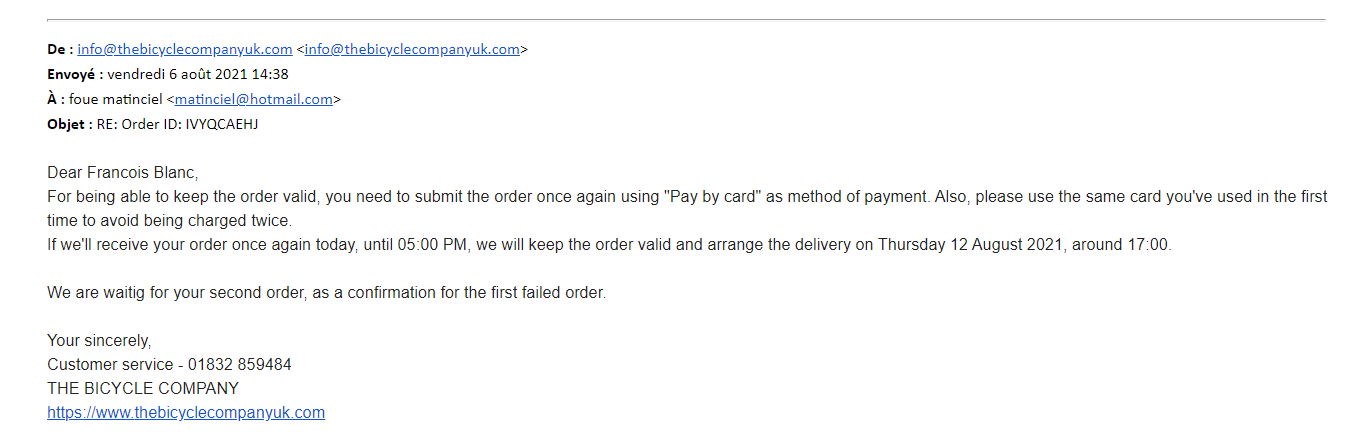Screen dimensions: 1351x446
Task: Click the sentence about waiting for second order
Action: click(x=326, y=292)
